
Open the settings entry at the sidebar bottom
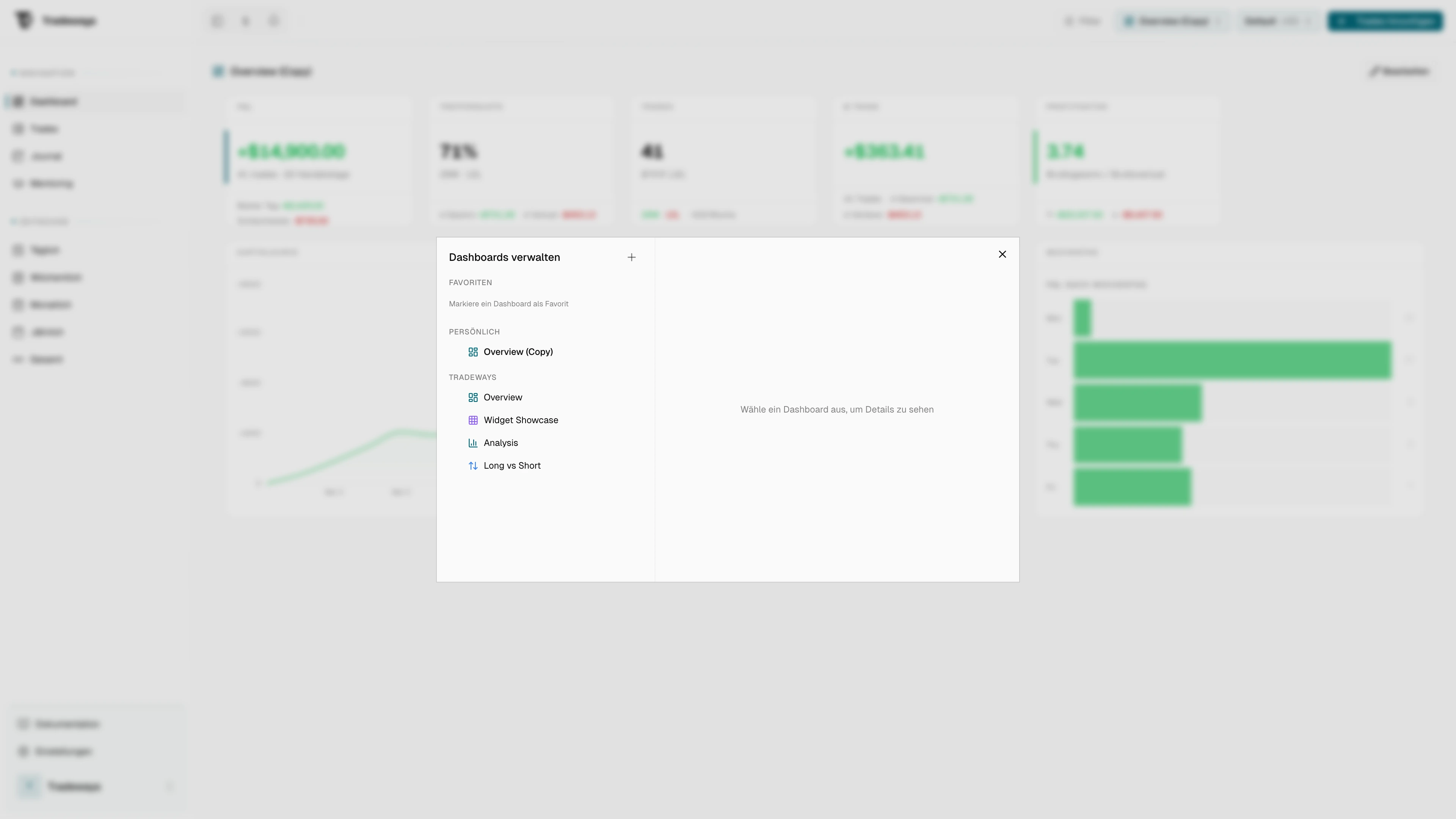pos(63,751)
